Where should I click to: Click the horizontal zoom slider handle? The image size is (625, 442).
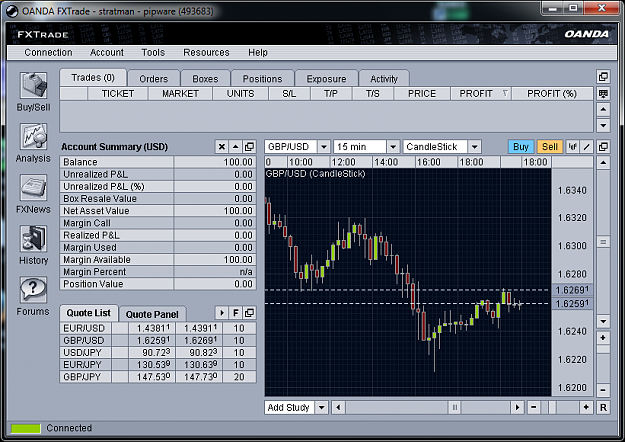tap(552, 407)
